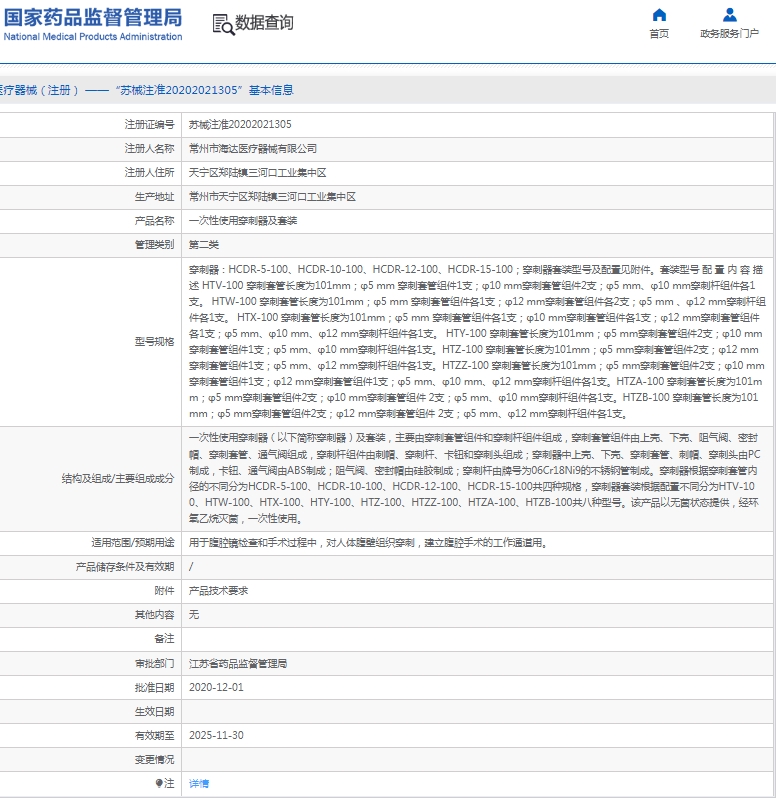
Task: Click the expiry date 2025-11-30
Action: 216,735
